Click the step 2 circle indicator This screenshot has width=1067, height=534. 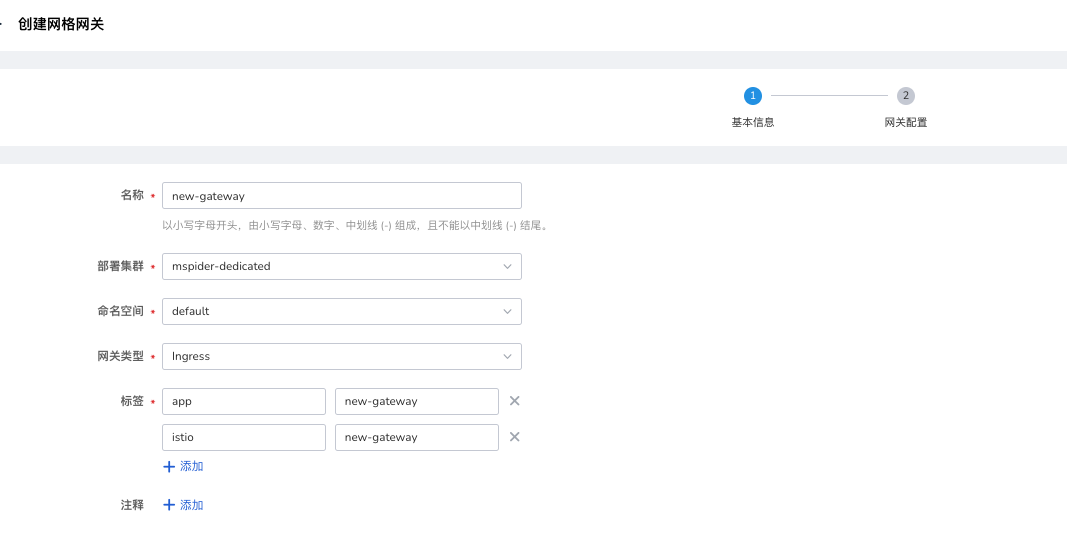(905, 96)
